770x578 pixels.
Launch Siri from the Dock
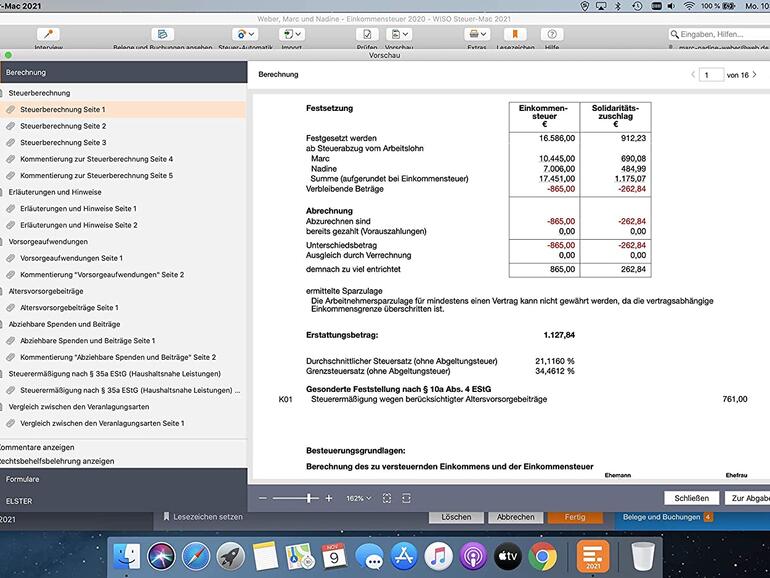161,556
